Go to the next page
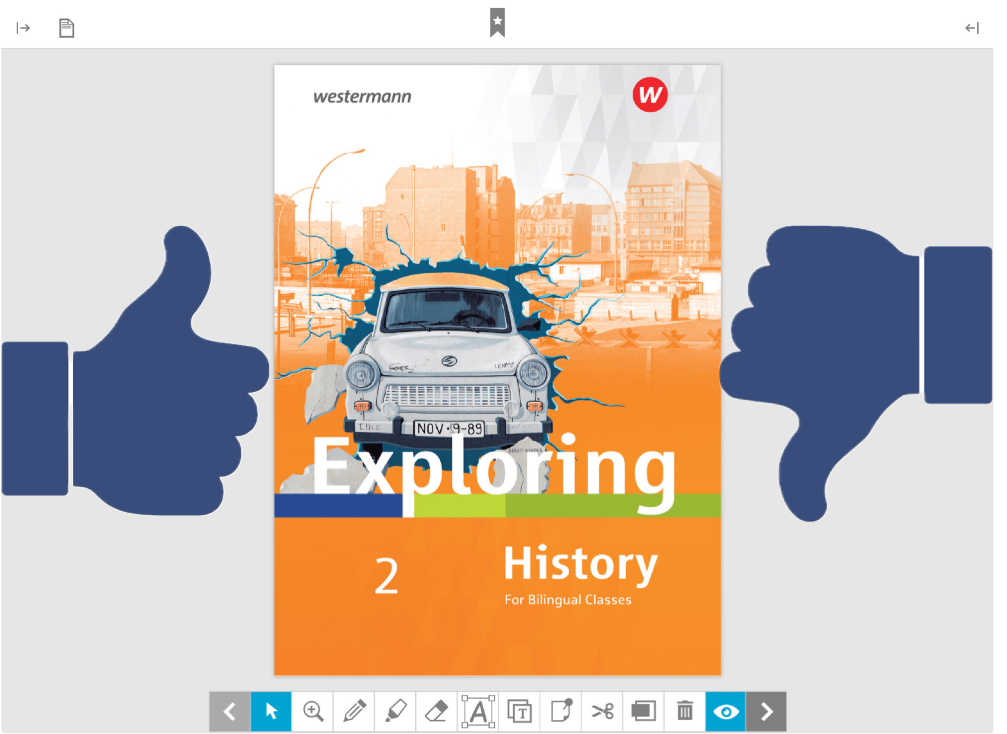The height and width of the screenshot is (734, 1007). tap(766, 711)
